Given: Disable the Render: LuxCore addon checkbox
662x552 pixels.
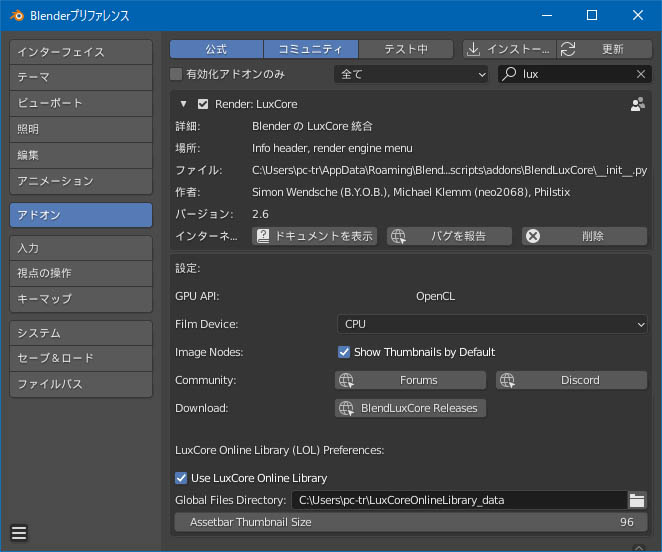Looking at the screenshot, I should pos(203,104).
